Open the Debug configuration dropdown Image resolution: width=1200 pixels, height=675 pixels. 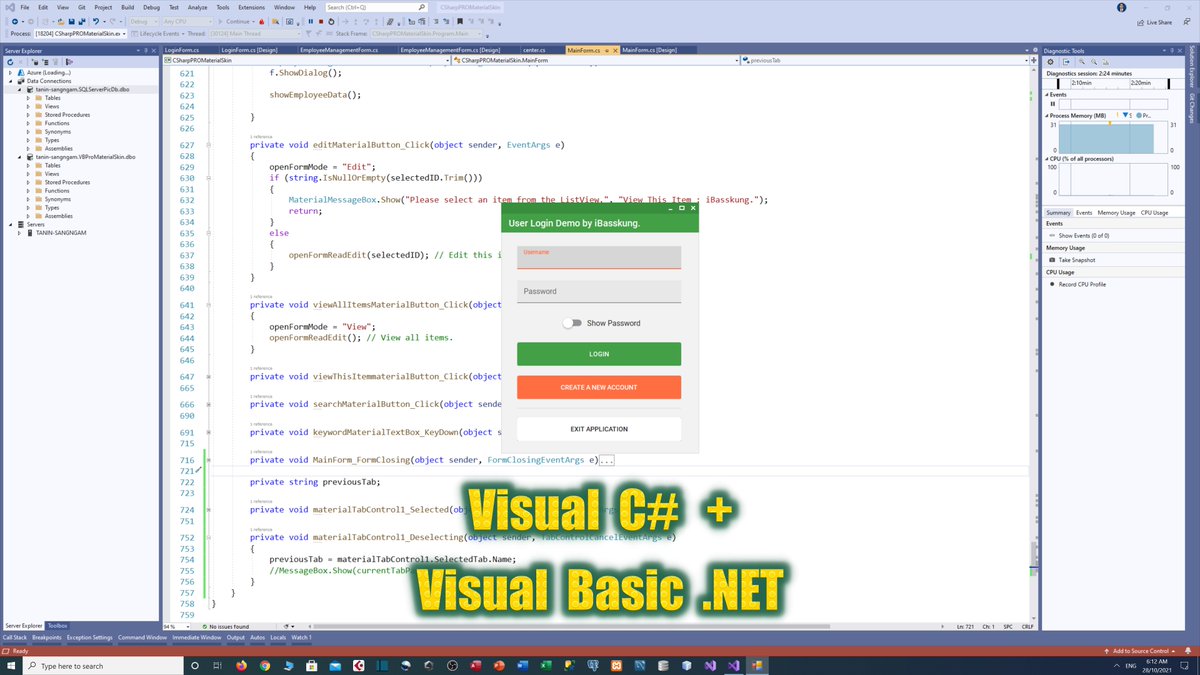click(x=143, y=21)
